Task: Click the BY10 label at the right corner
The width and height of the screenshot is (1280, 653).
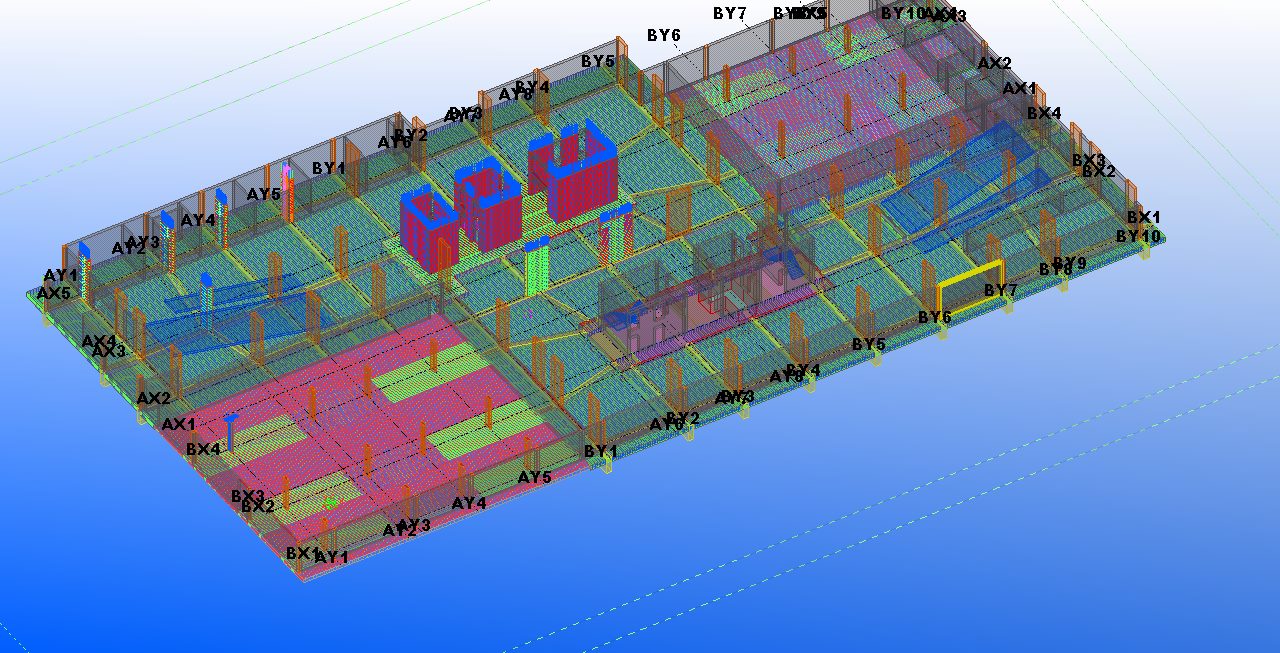Action: click(x=1139, y=236)
